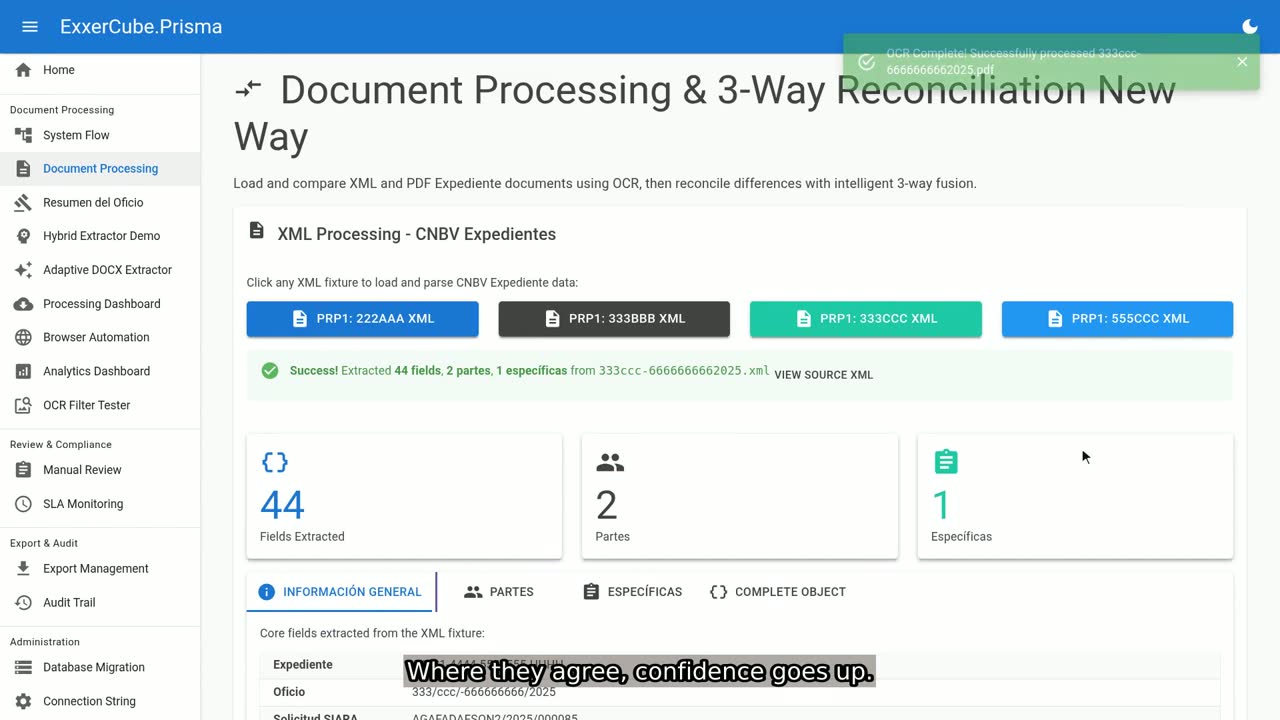Go to Home in sidebar
The width and height of the screenshot is (1280, 720).
(100, 70)
